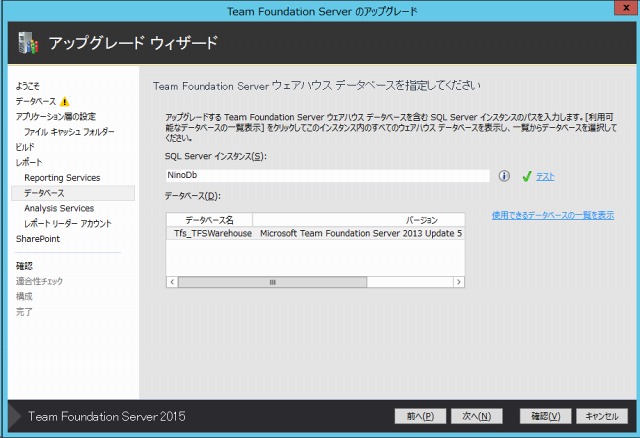
Task: Click the 前へ(P) button
Action: pos(420,416)
